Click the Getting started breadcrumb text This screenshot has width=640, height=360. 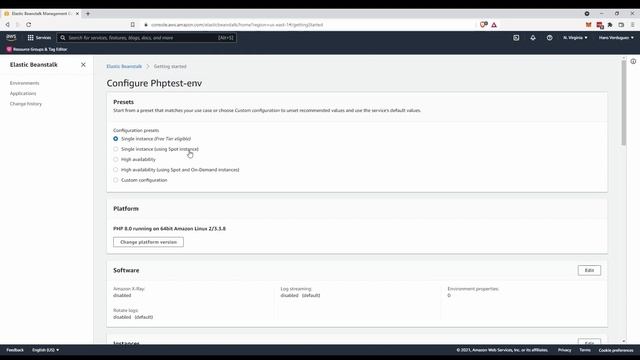click(x=170, y=66)
